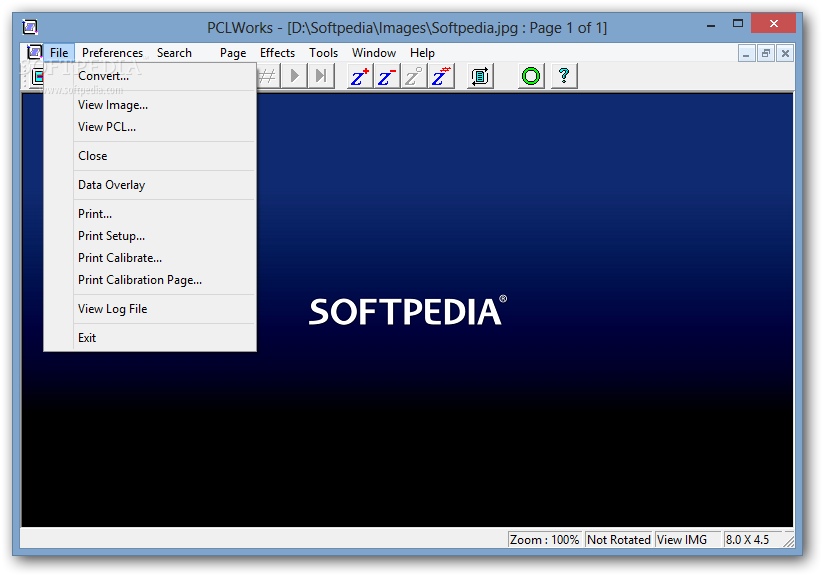Click the last page skip arrow icon

[321, 76]
